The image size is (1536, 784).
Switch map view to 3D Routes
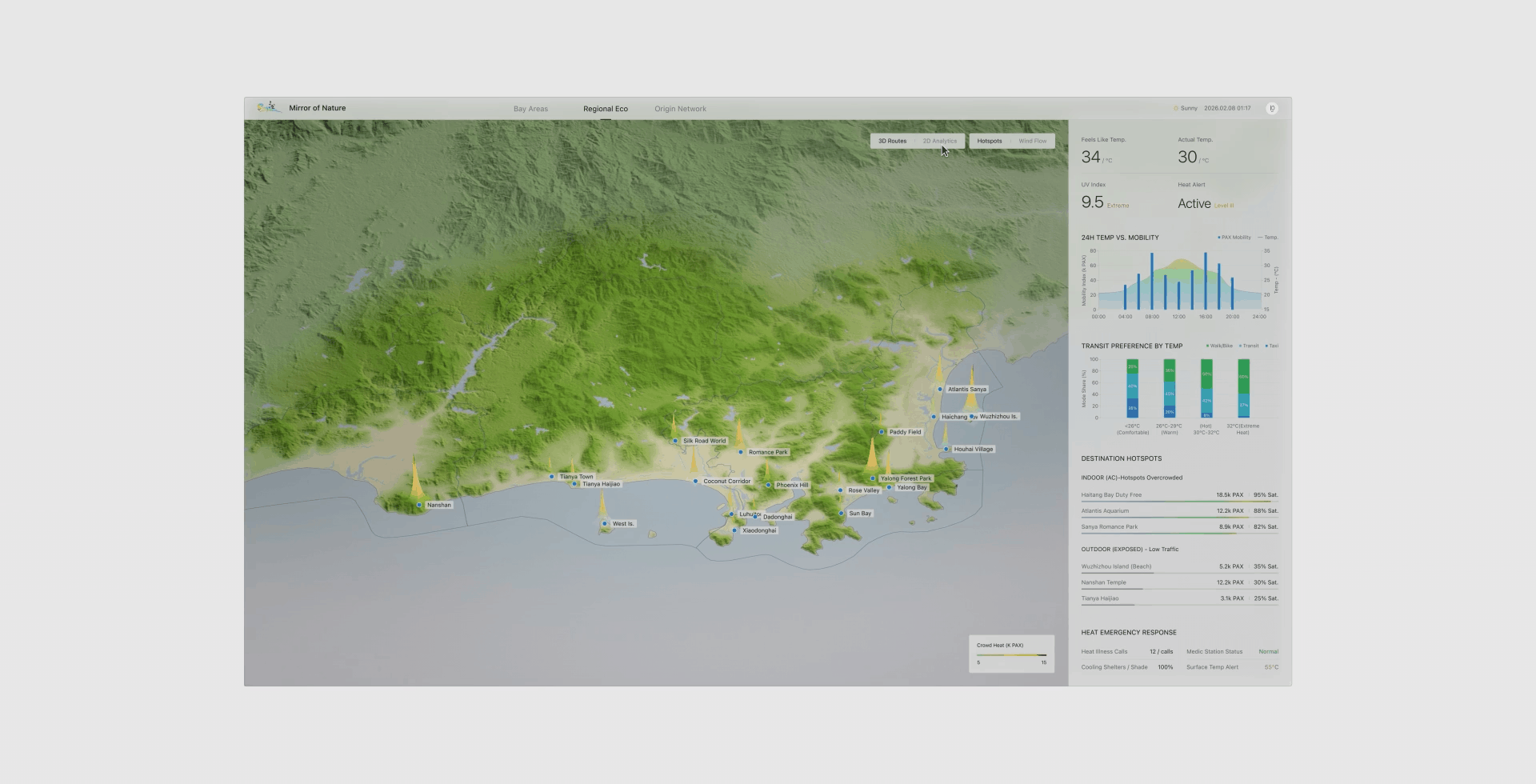coord(892,141)
